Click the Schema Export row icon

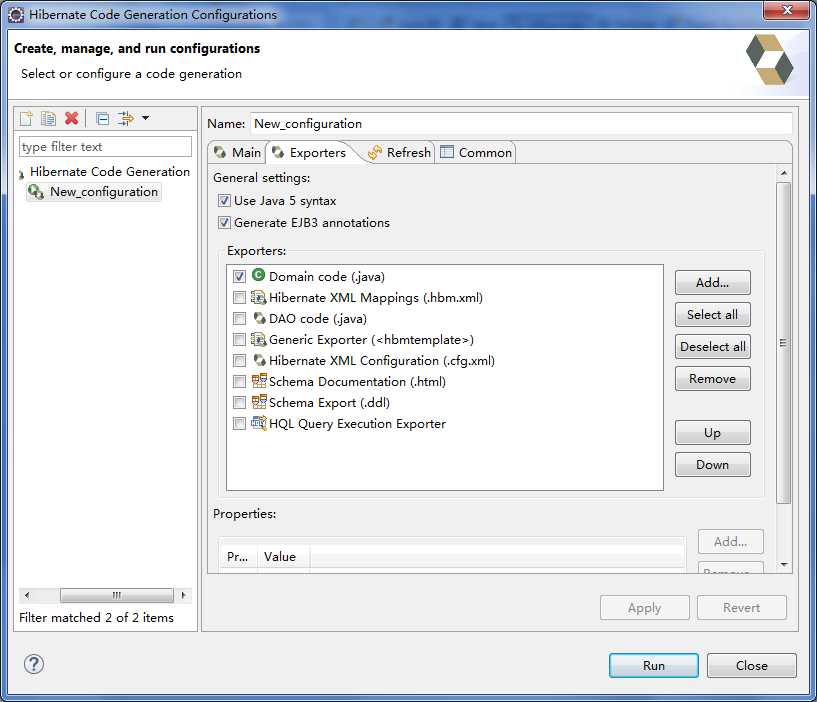tap(259, 402)
